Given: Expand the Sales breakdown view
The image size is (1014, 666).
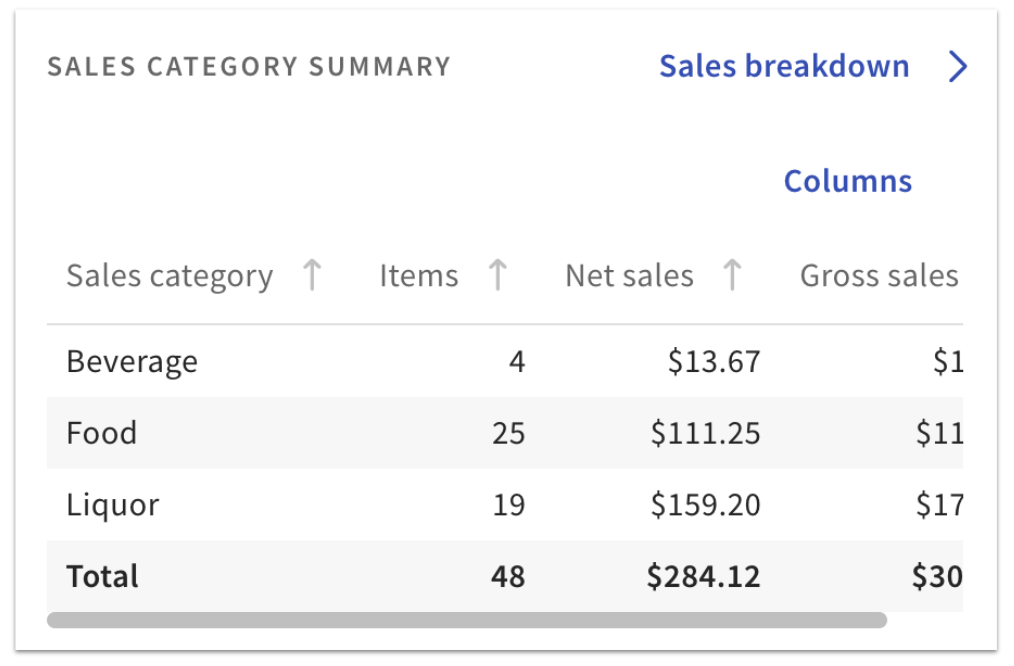Looking at the screenshot, I should (x=783, y=66).
